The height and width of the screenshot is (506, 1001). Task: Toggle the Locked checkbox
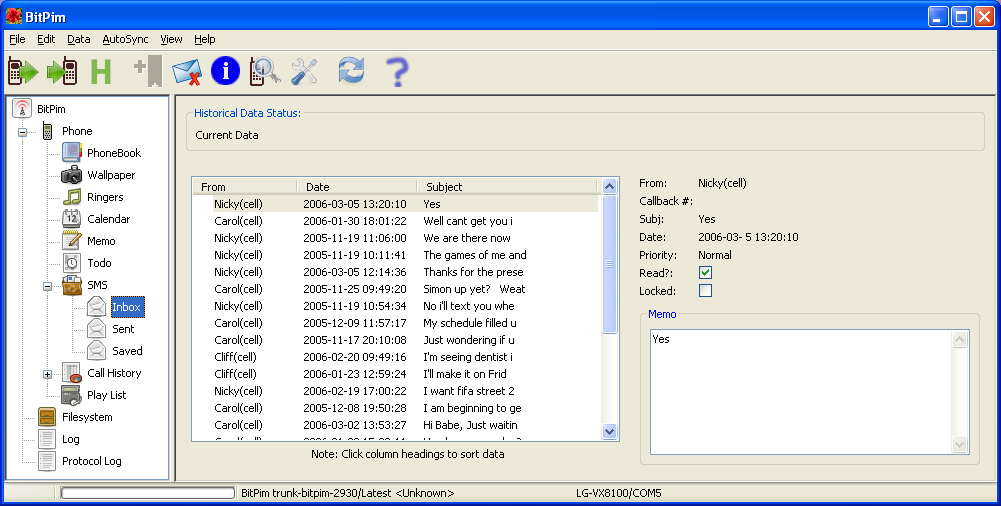point(705,291)
